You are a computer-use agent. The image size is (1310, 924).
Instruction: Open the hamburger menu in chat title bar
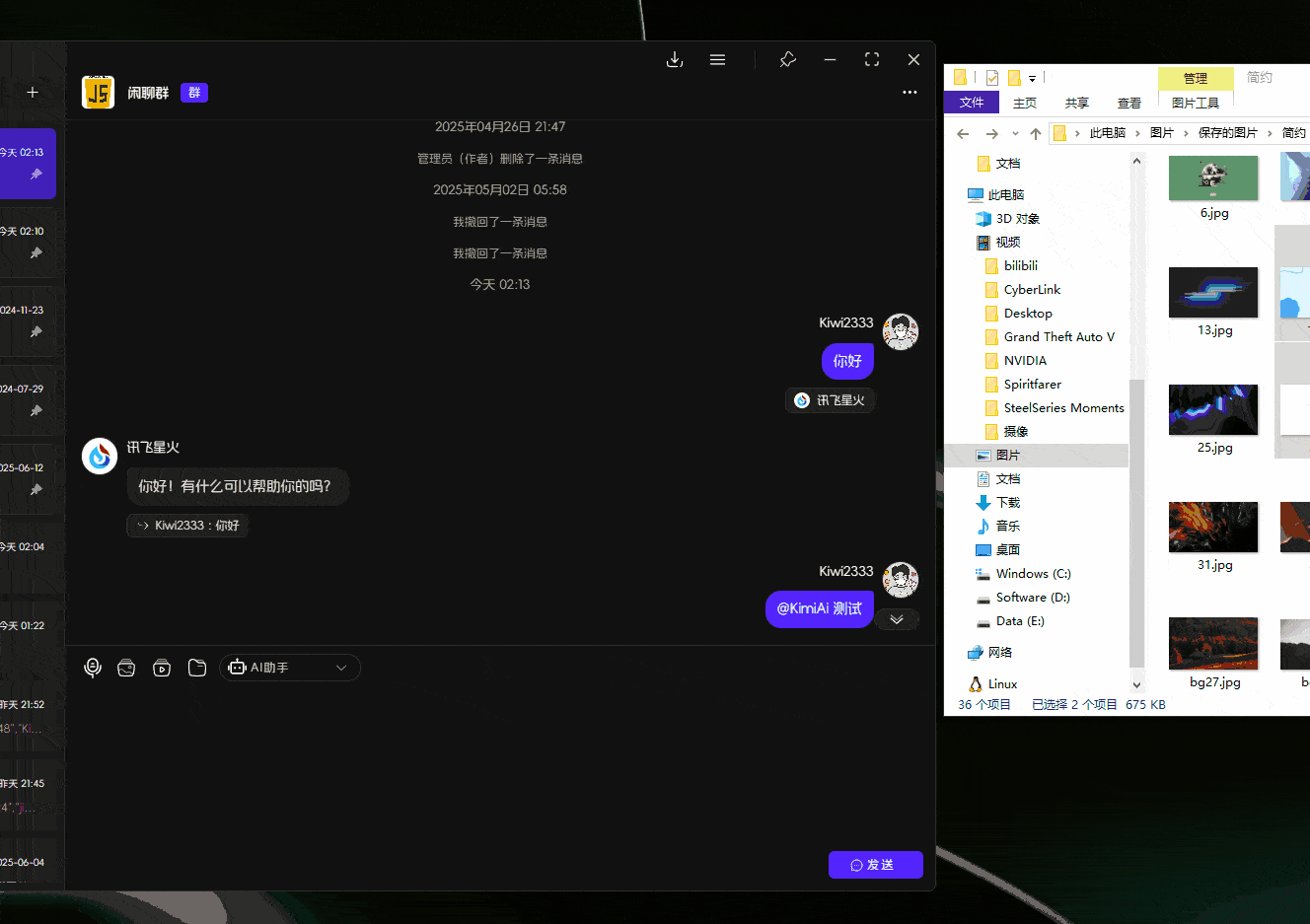point(717,60)
